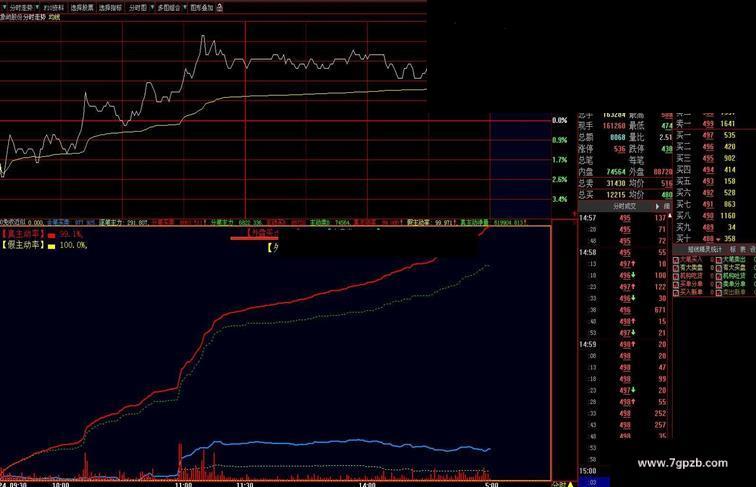This screenshot has height=487, width=756.
Task: Click the 3.4% axis label on price chart
Action: pos(560,199)
